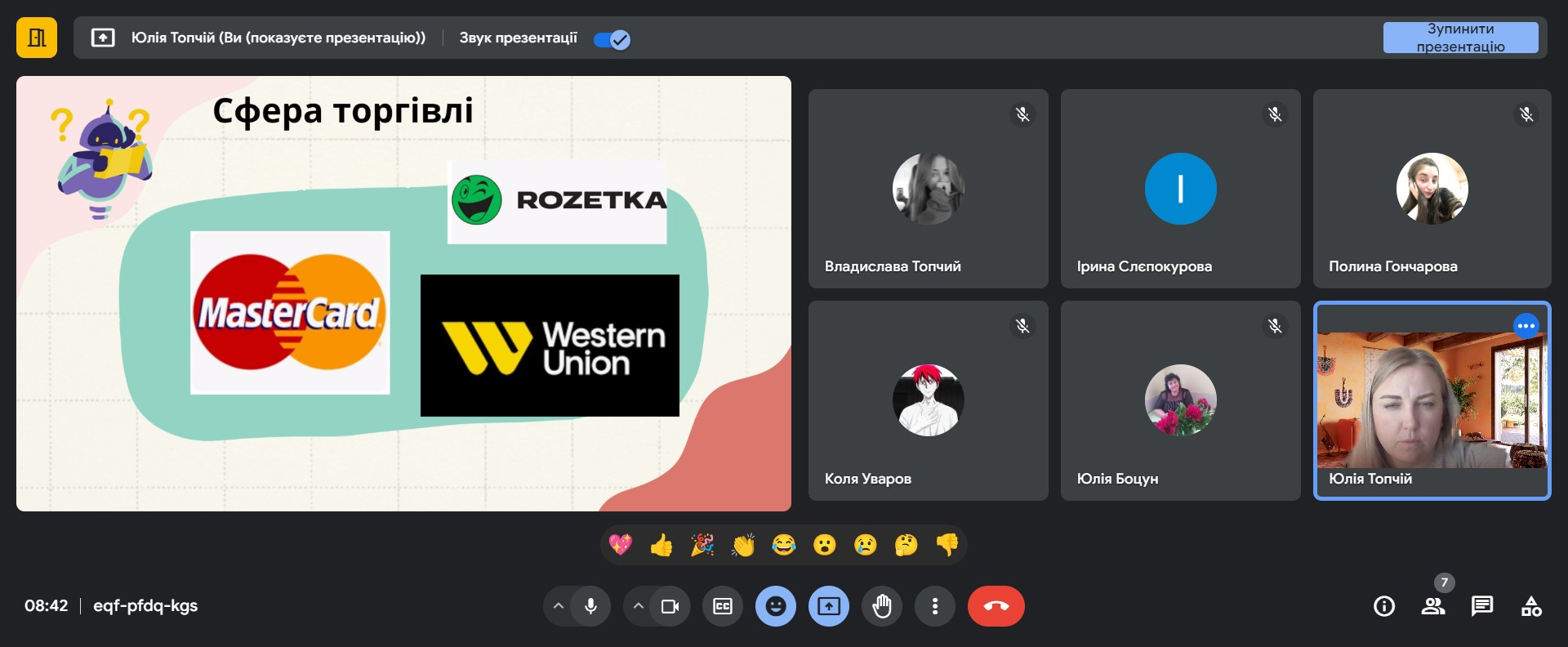Toggle the presentation audio switch
Image resolution: width=1568 pixels, height=647 pixels.
click(x=612, y=39)
